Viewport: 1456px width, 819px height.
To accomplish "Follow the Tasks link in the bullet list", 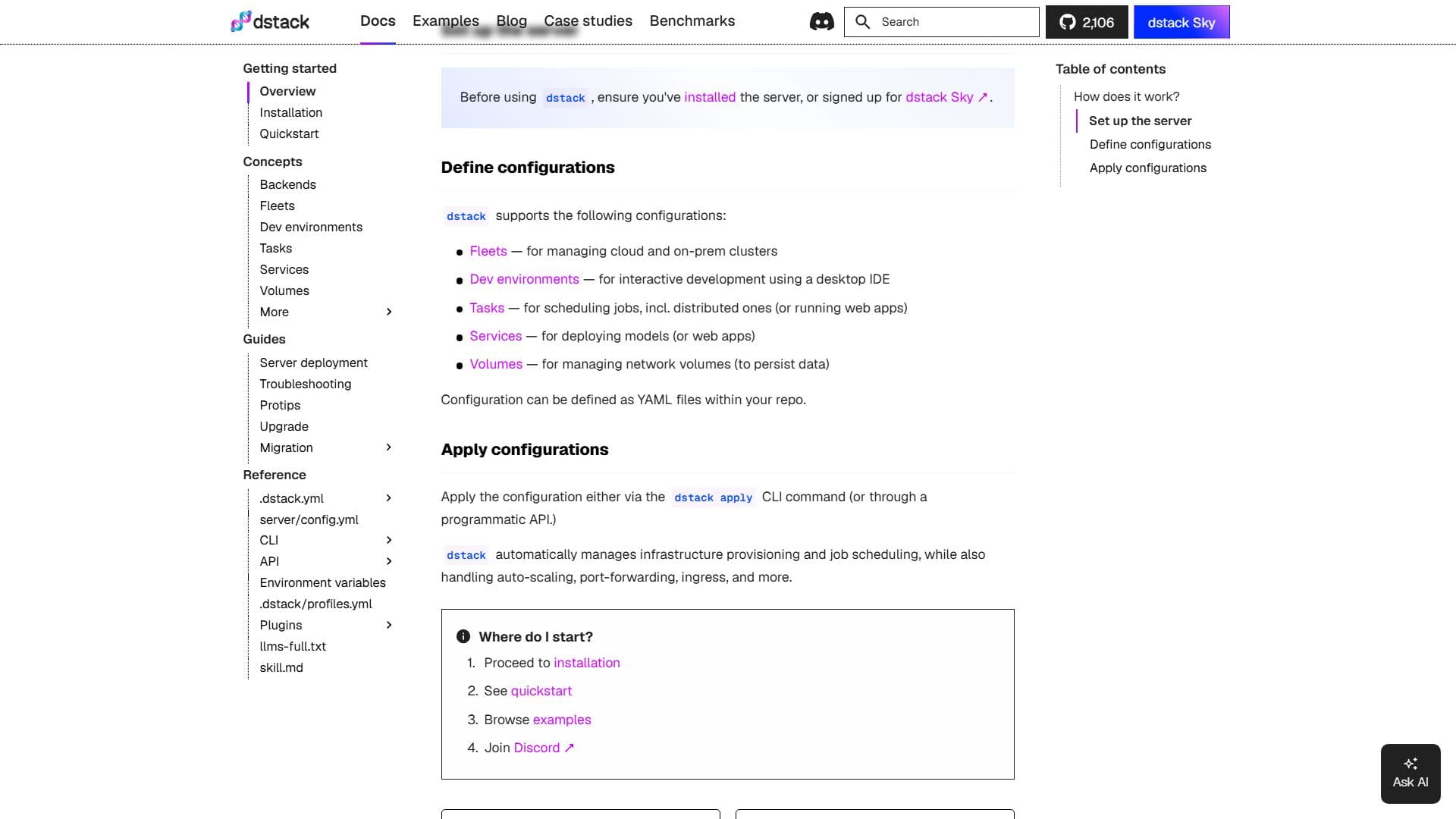I will click(487, 308).
